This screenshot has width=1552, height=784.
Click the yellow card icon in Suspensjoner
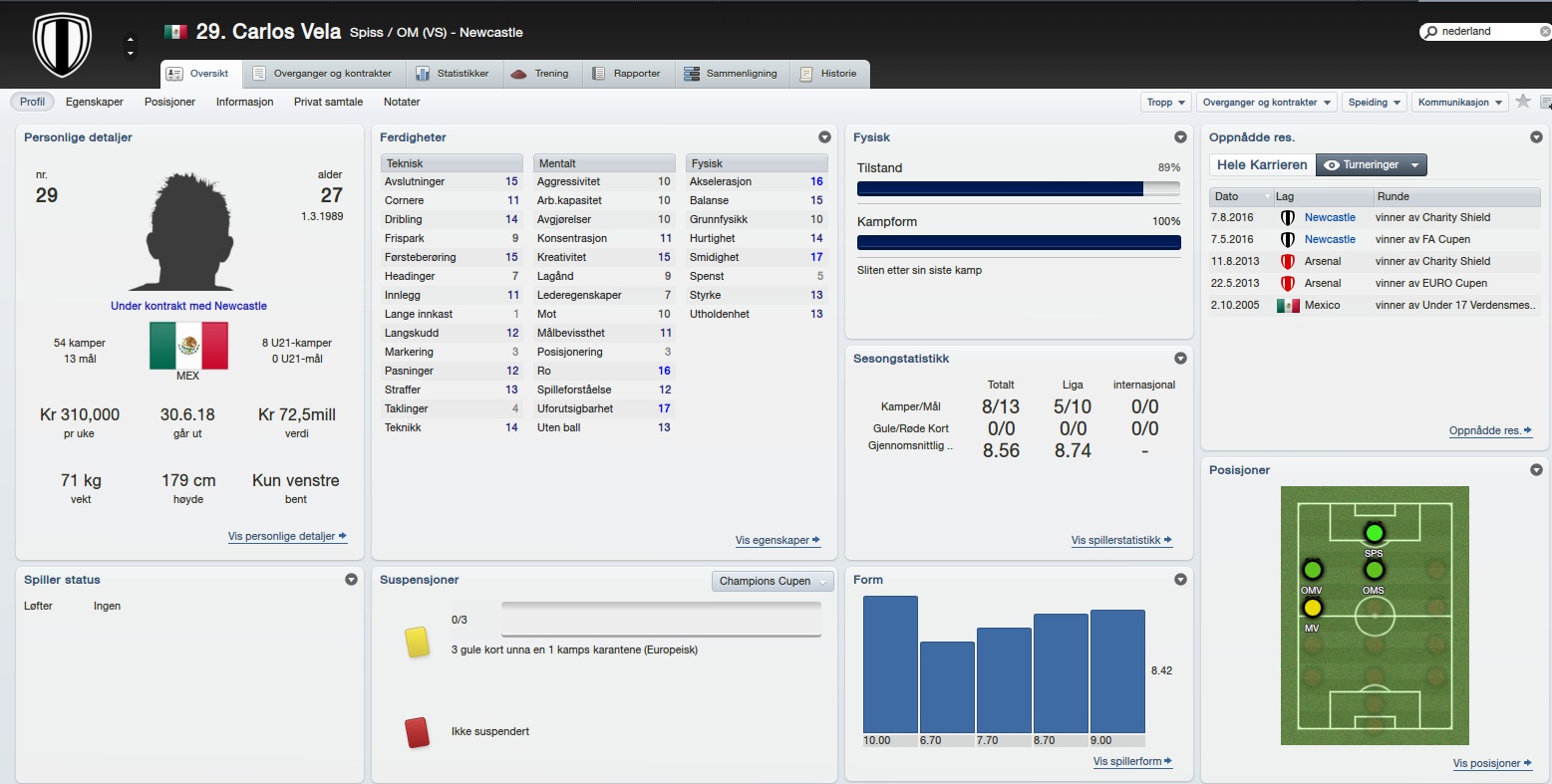[x=417, y=642]
